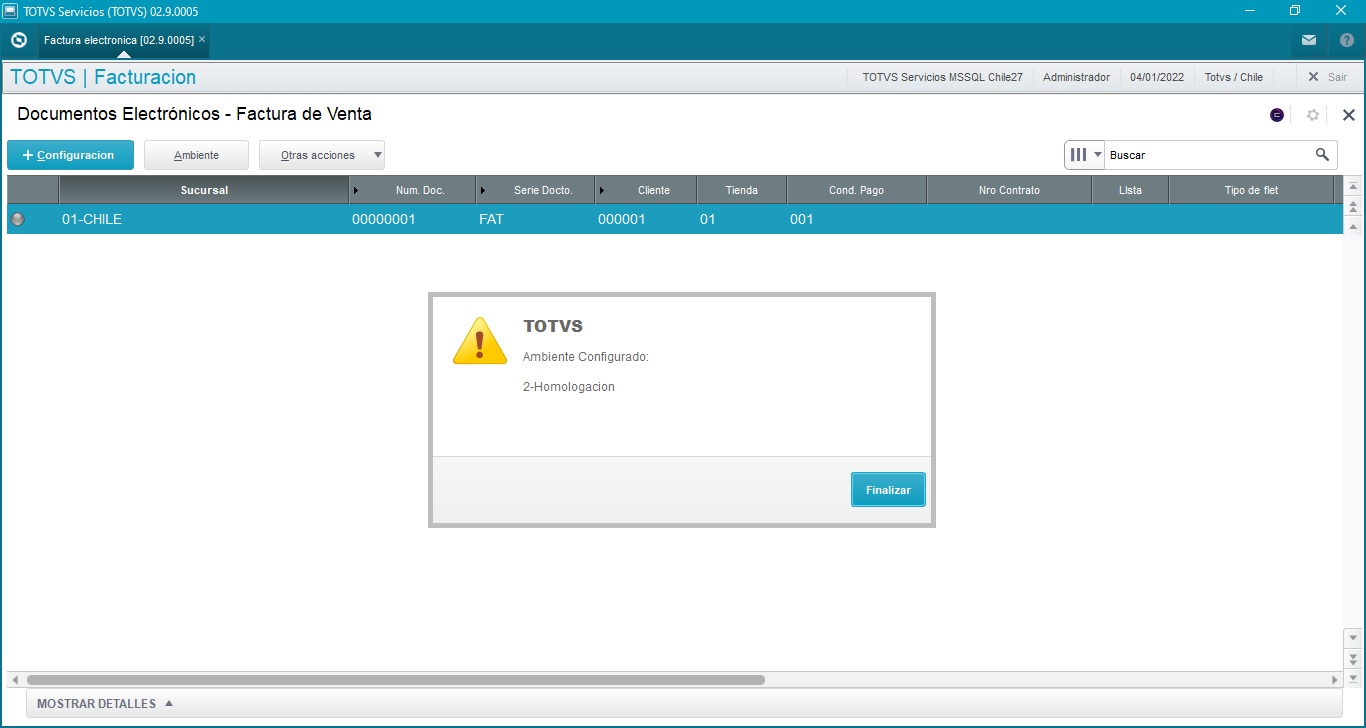Click the Cond. Pago column header
This screenshot has width=1366, height=728.
tap(856, 190)
